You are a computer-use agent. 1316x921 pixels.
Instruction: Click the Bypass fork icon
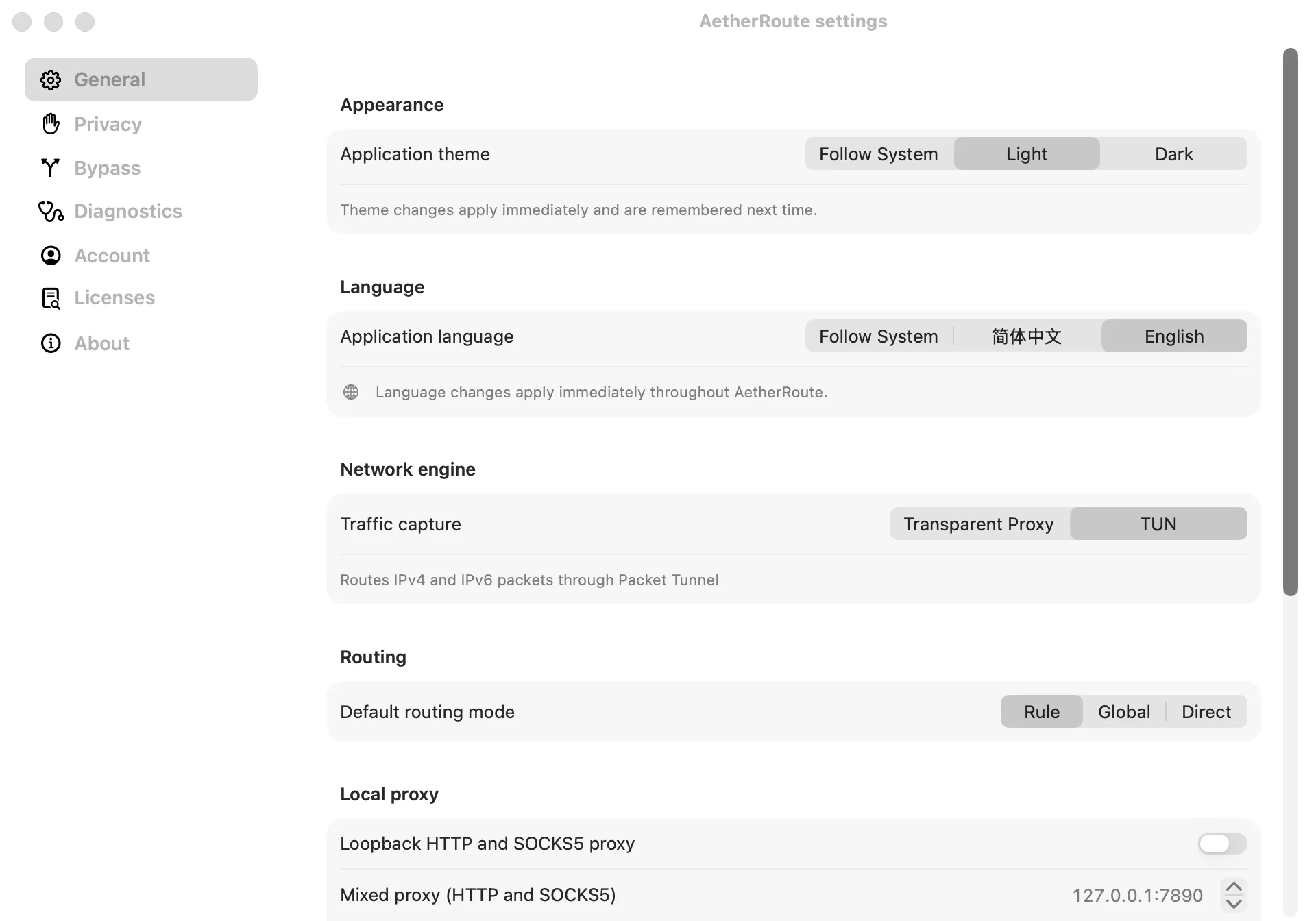pyautogui.click(x=51, y=168)
